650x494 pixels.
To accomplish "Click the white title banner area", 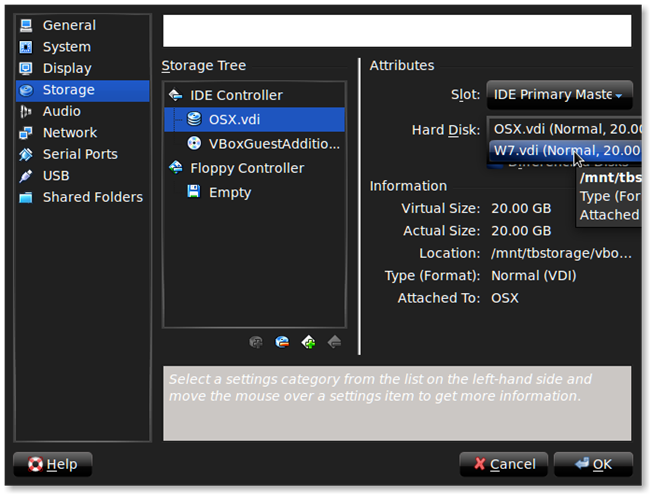I will [x=397, y=31].
